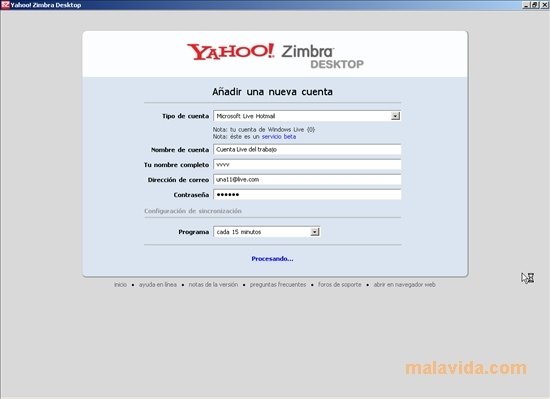The height and width of the screenshot is (399, 550).
Task: Click the 'Programa' label
Action: coord(194,232)
